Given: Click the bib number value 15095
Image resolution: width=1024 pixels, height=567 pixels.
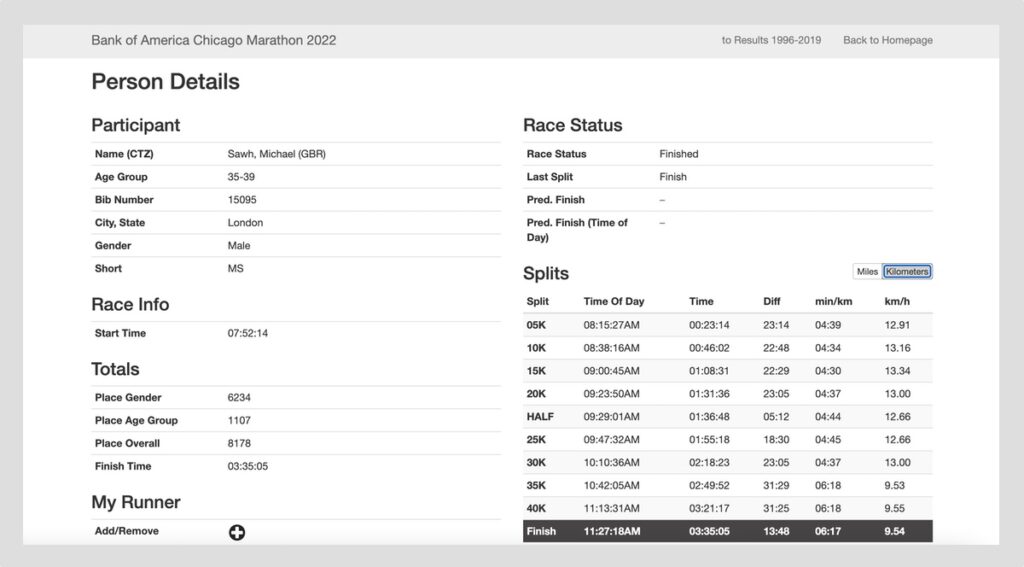Looking at the screenshot, I should (x=242, y=200).
